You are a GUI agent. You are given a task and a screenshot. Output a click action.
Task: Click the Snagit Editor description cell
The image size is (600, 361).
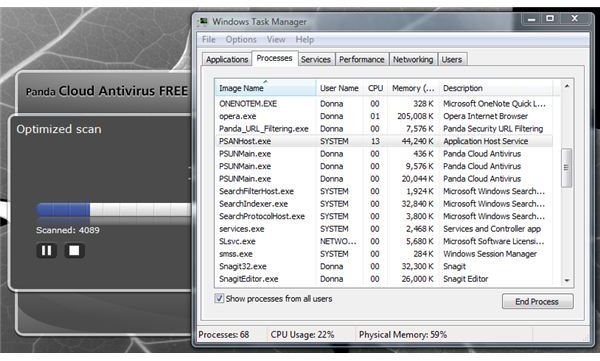(x=465, y=279)
